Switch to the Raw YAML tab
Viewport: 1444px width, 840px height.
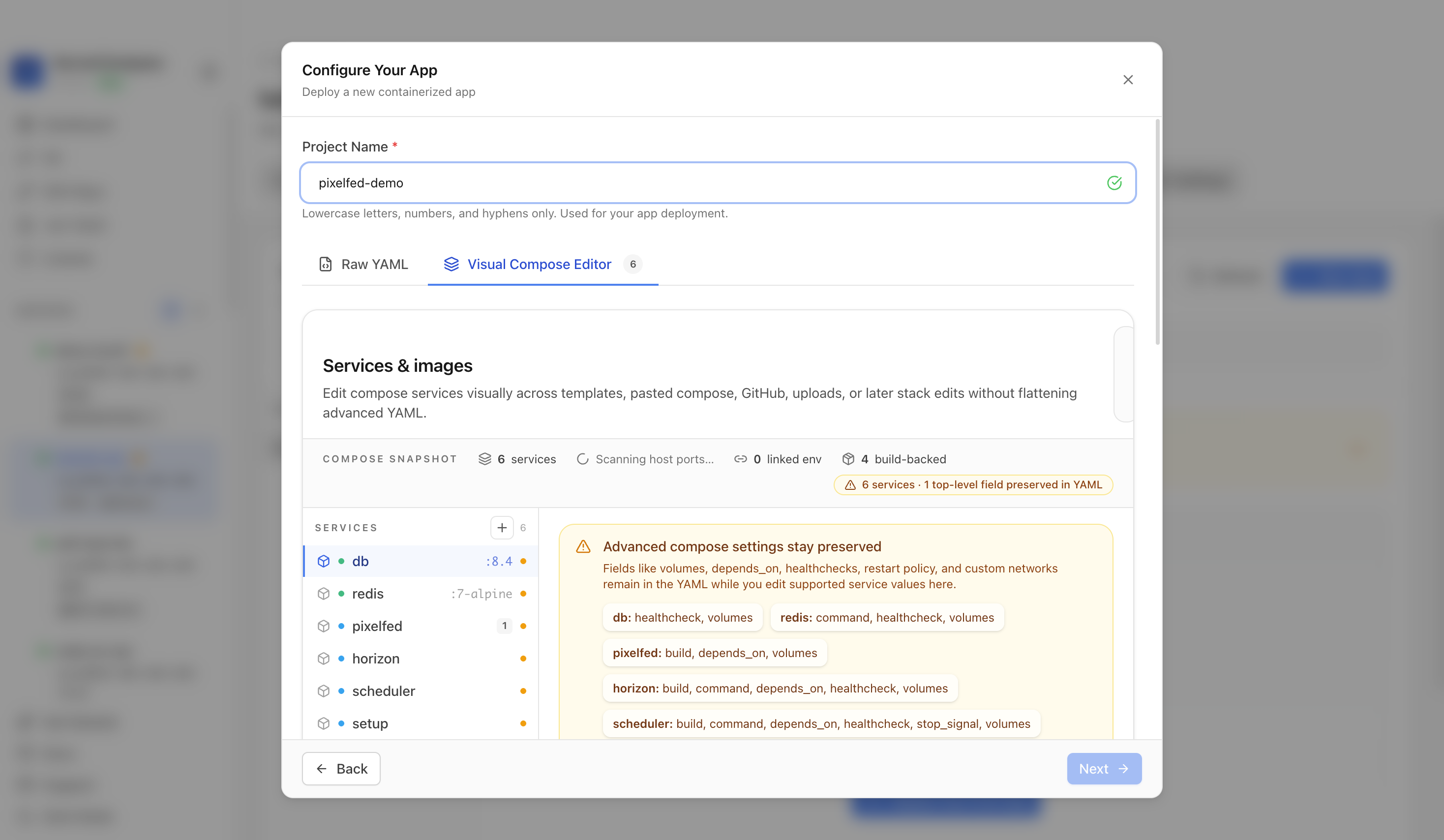click(364, 264)
